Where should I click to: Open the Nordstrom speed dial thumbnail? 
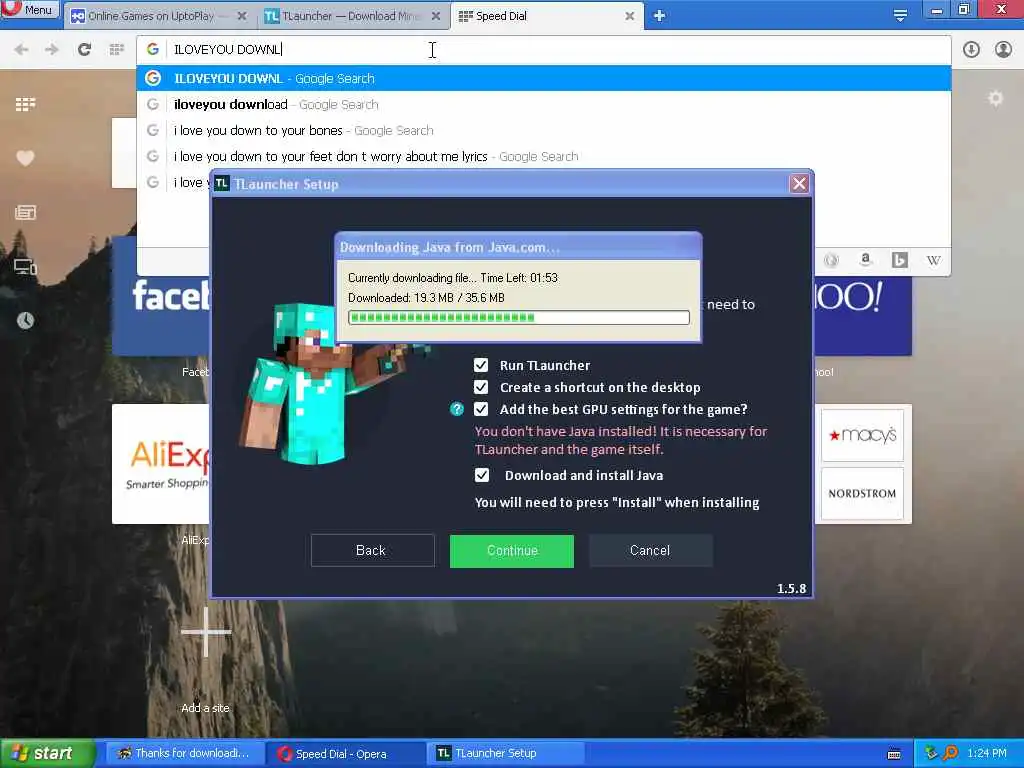point(862,494)
